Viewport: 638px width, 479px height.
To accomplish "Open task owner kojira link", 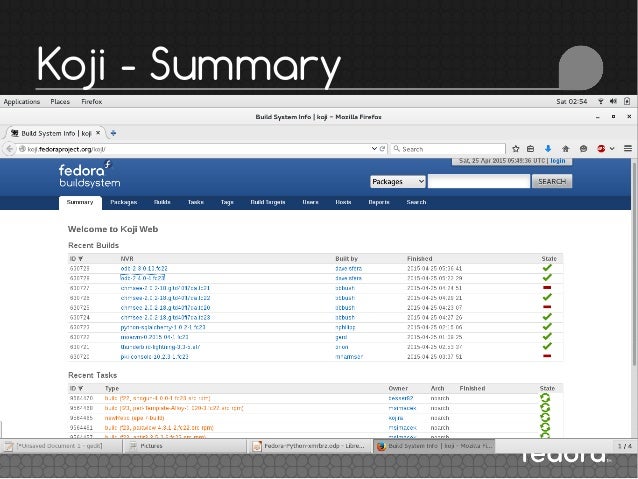I will point(395,418).
